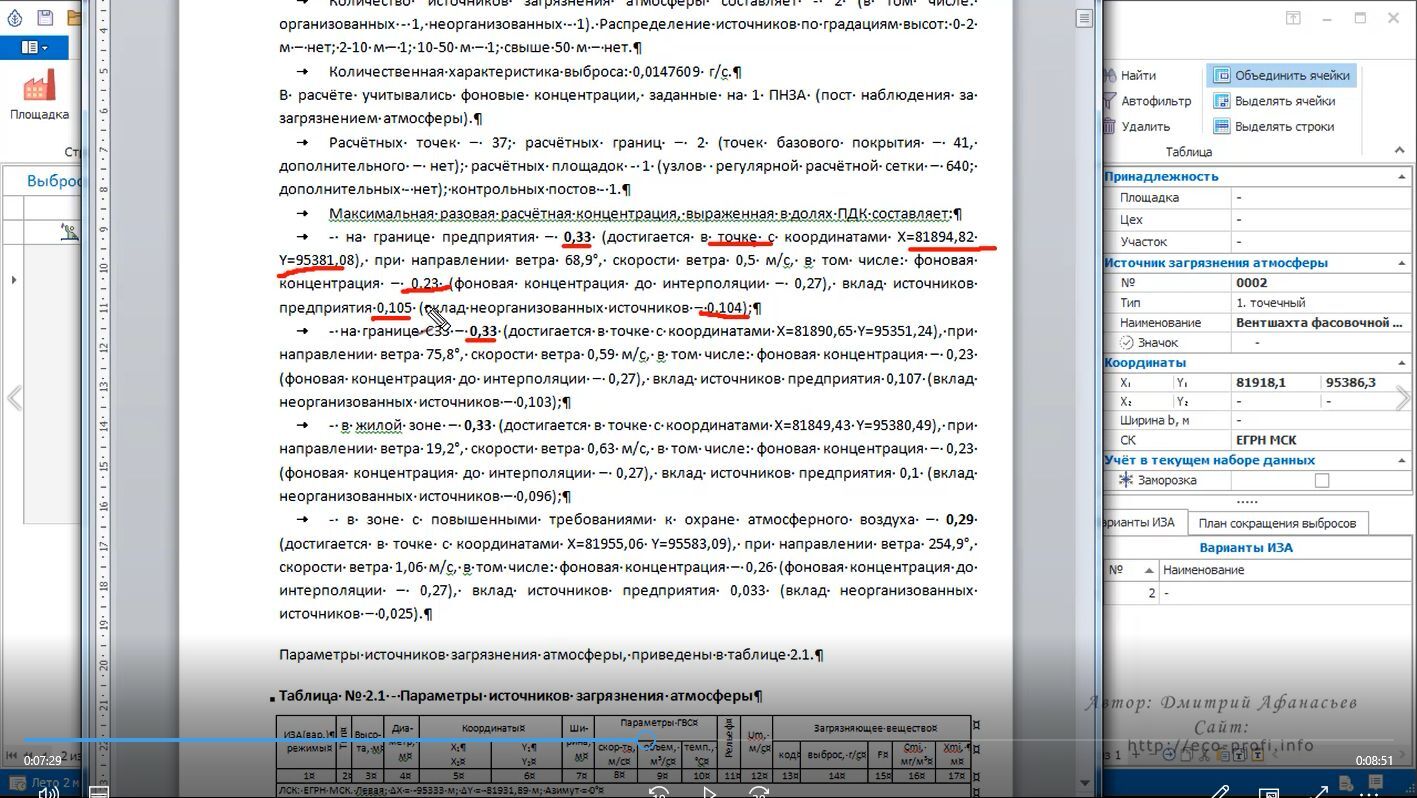Edit Наименование 'Вентшахта фасовочной' field
This screenshot has height=798, width=1417.
tap(1321, 323)
